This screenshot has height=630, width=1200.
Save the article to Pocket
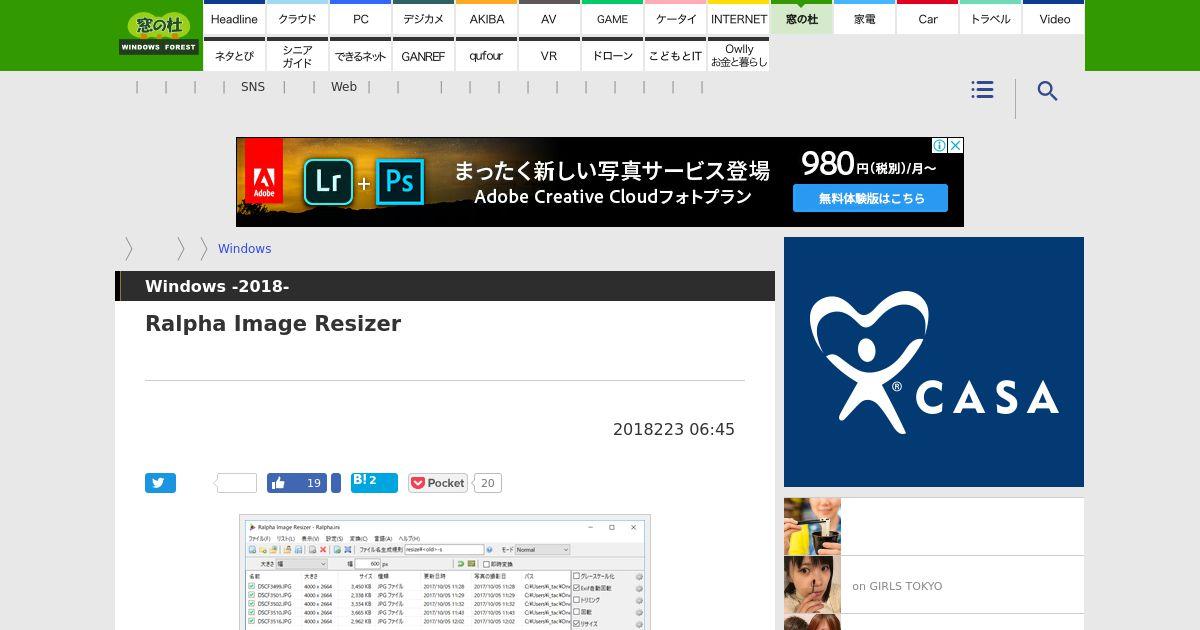coord(438,483)
